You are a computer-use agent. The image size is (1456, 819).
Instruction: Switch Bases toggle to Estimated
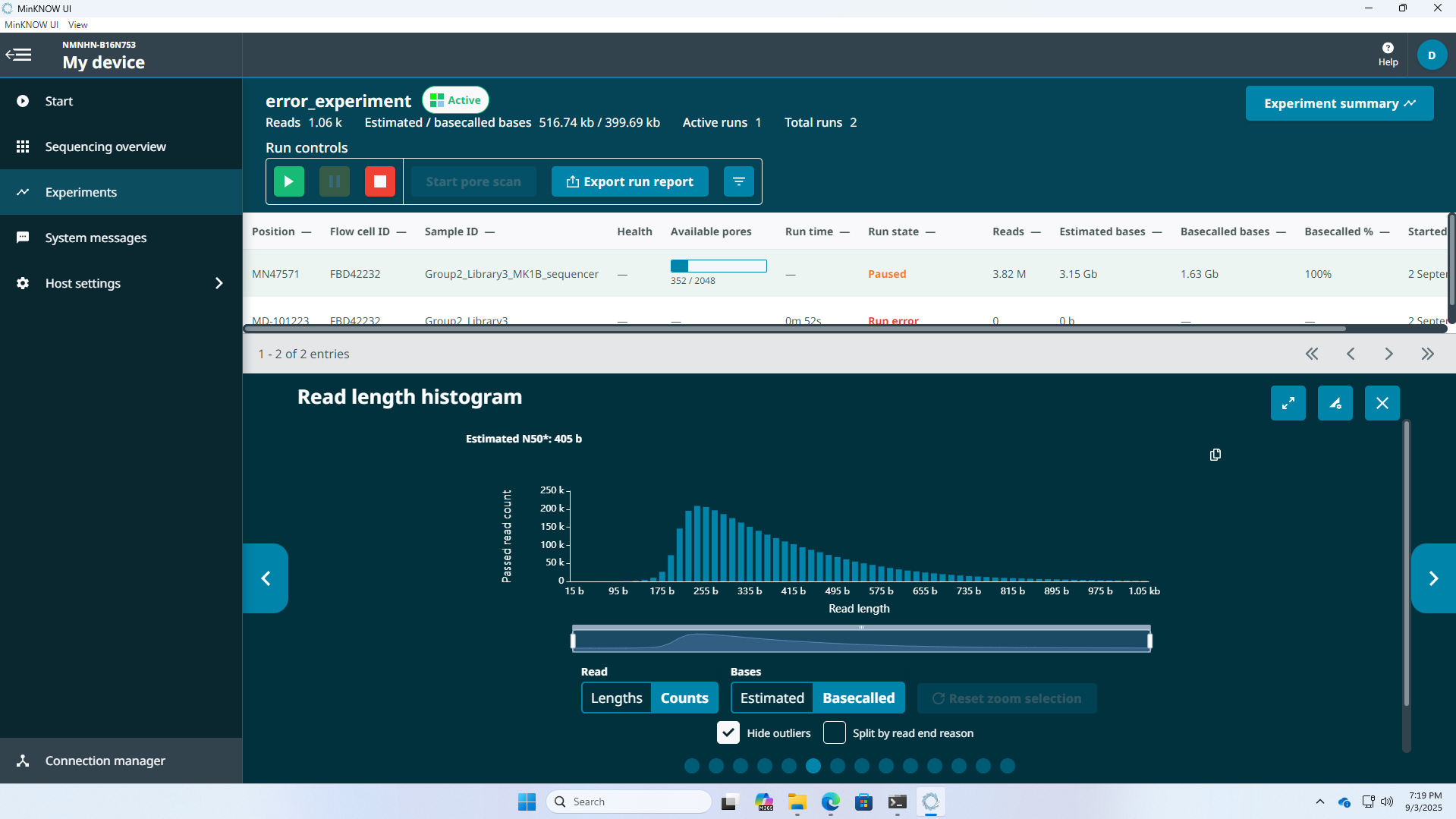(x=772, y=698)
